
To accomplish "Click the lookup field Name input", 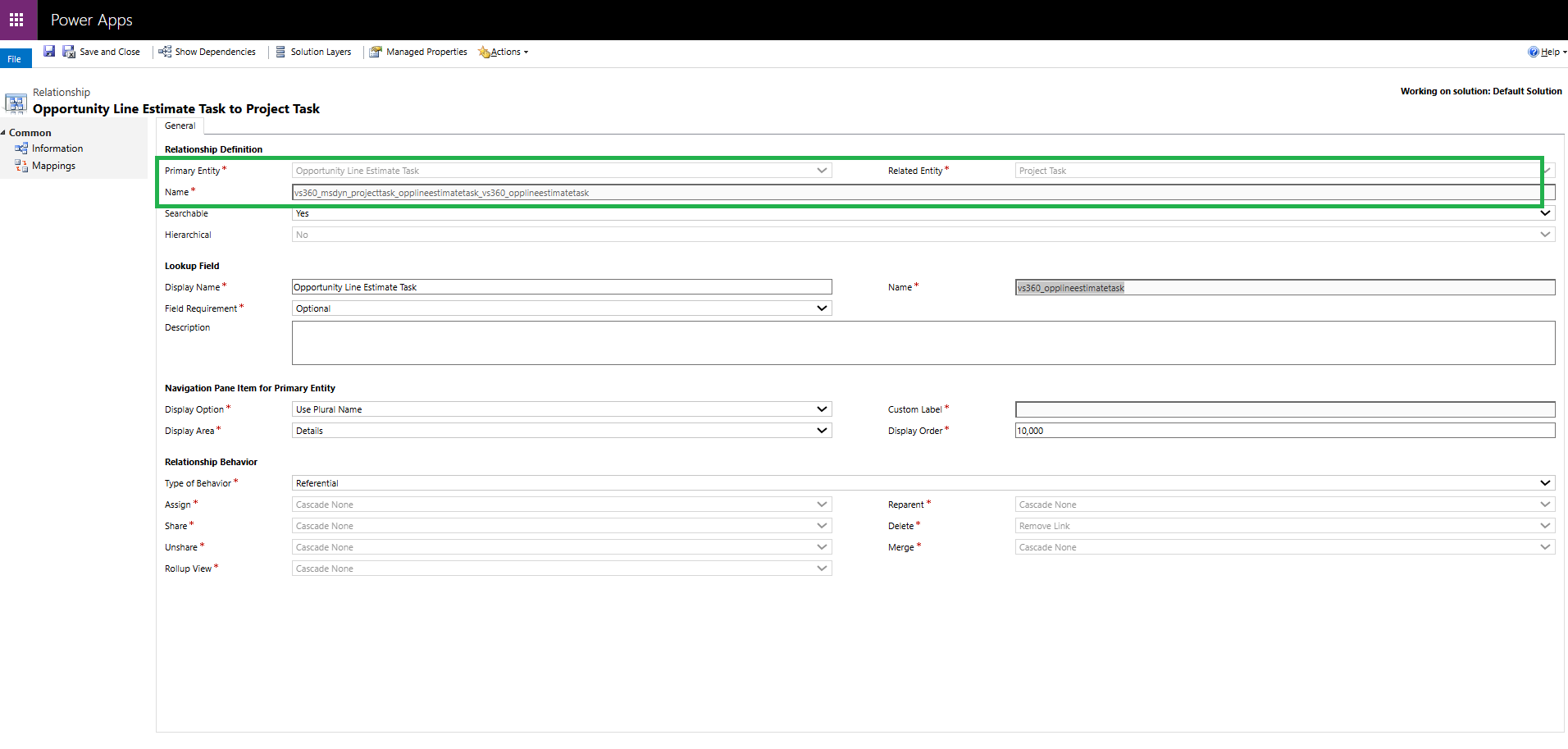I will (x=1285, y=288).
